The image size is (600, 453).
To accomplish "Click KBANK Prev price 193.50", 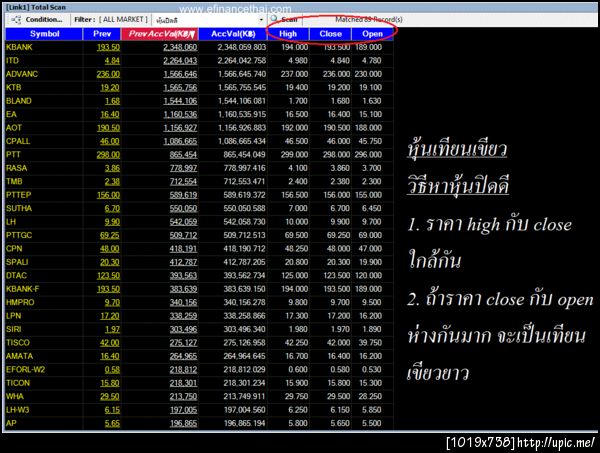I will 108,47.
